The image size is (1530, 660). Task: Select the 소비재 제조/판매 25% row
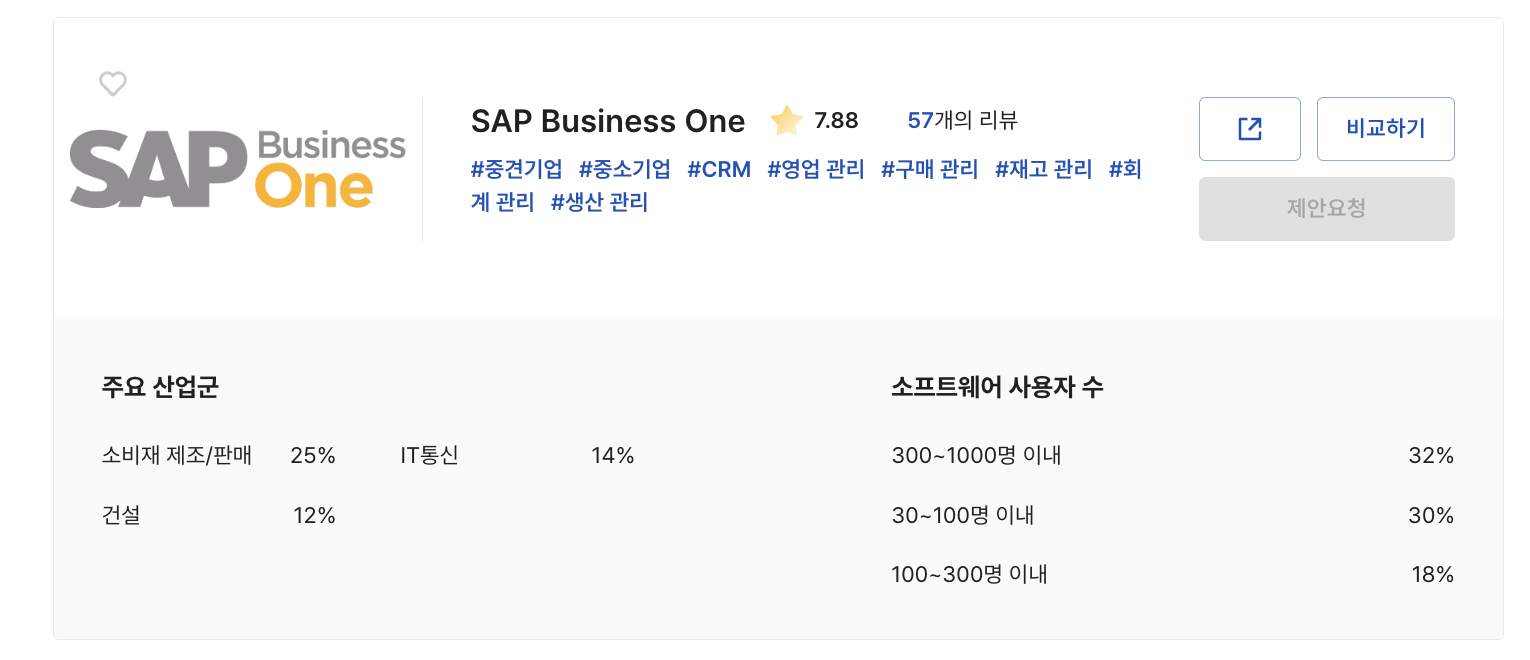tap(220, 455)
